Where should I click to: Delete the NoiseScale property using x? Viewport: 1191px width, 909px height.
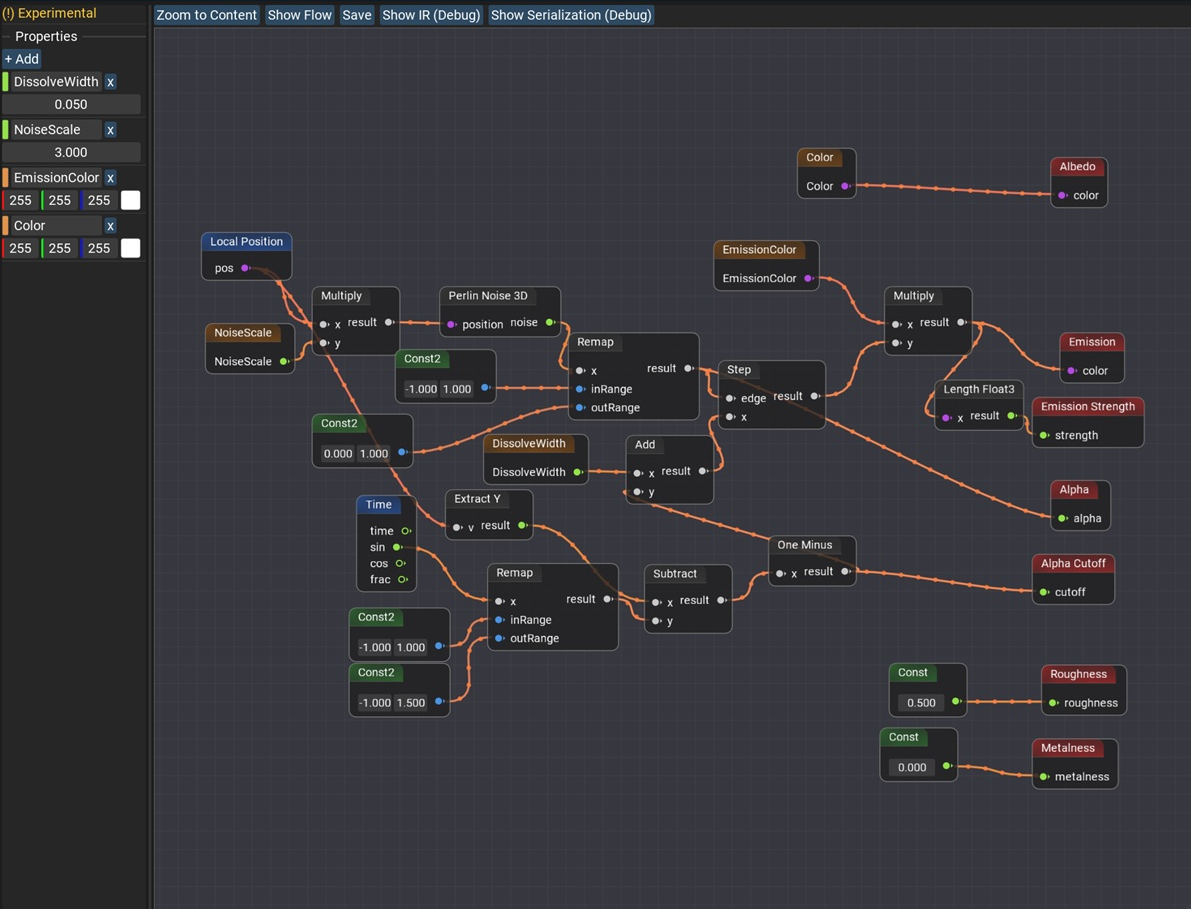click(110, 130)
